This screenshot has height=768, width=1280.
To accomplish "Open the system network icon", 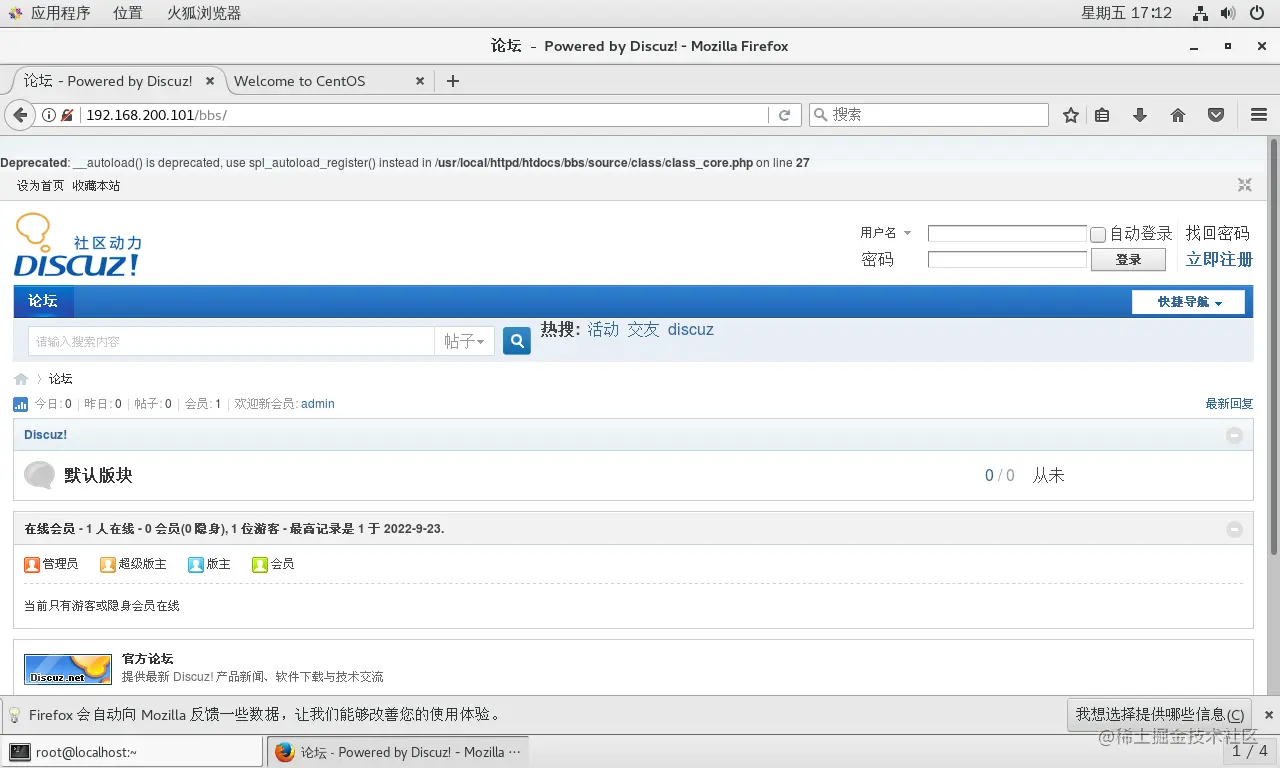I will coord(1201,13).
